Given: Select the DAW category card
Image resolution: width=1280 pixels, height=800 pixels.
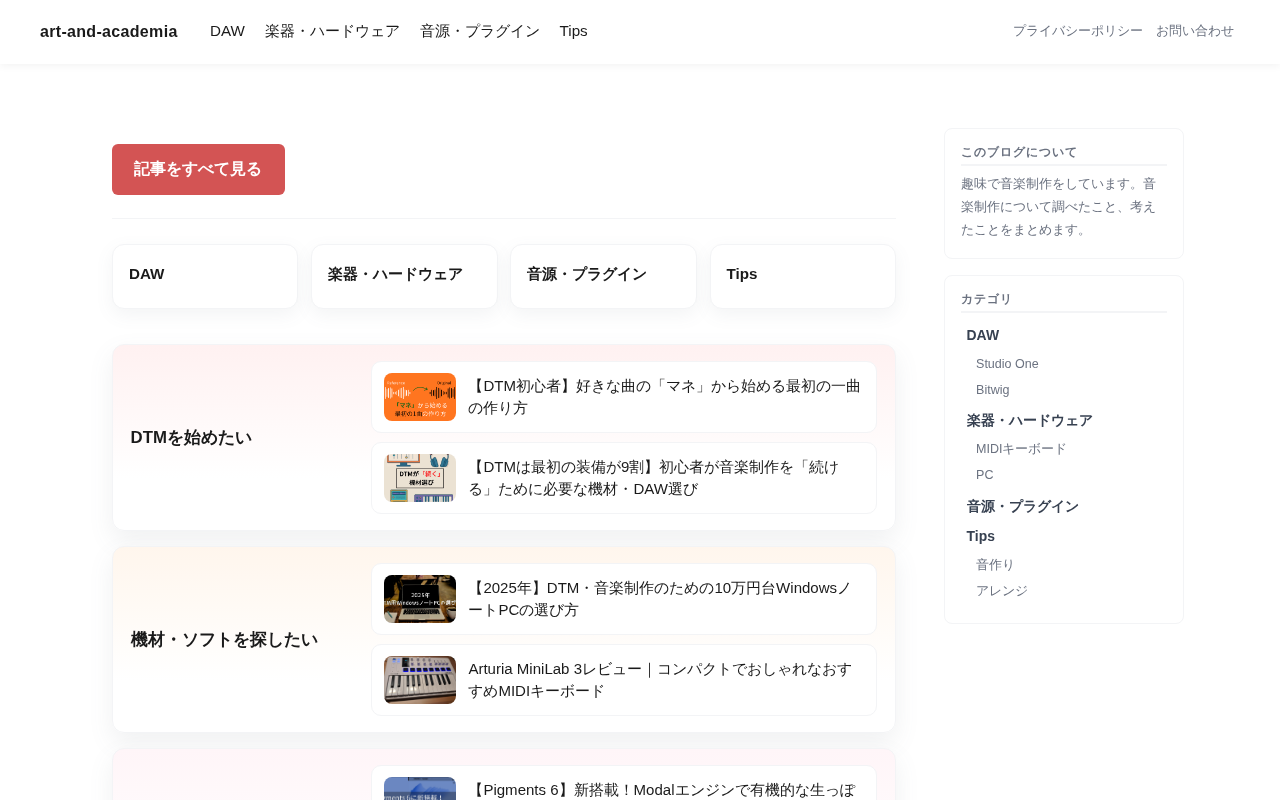Looking at the screenshot, I should (x=205, y=276).
